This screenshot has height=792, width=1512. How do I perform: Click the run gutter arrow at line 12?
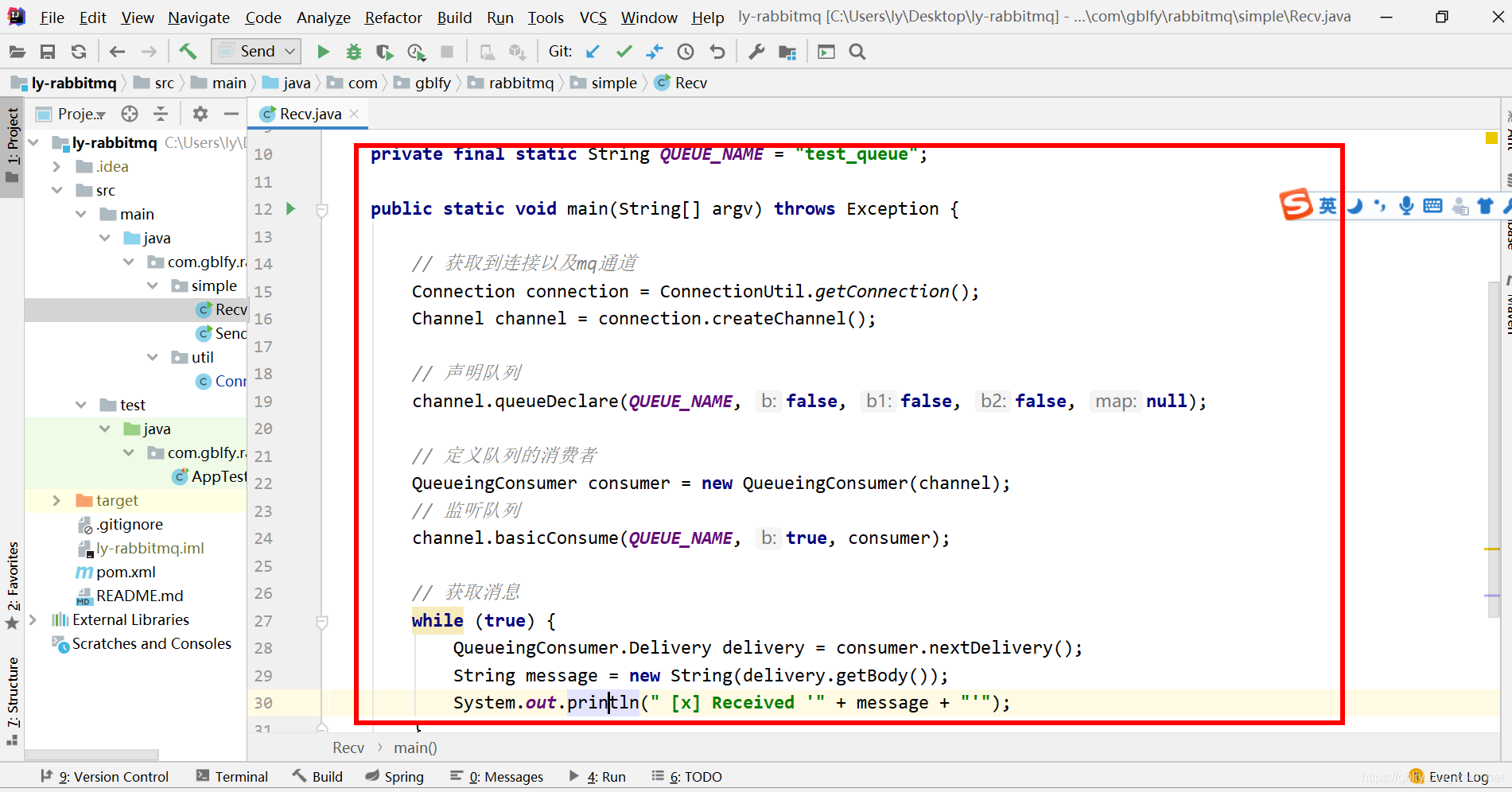pyautogui.click(x=291, y=209)
